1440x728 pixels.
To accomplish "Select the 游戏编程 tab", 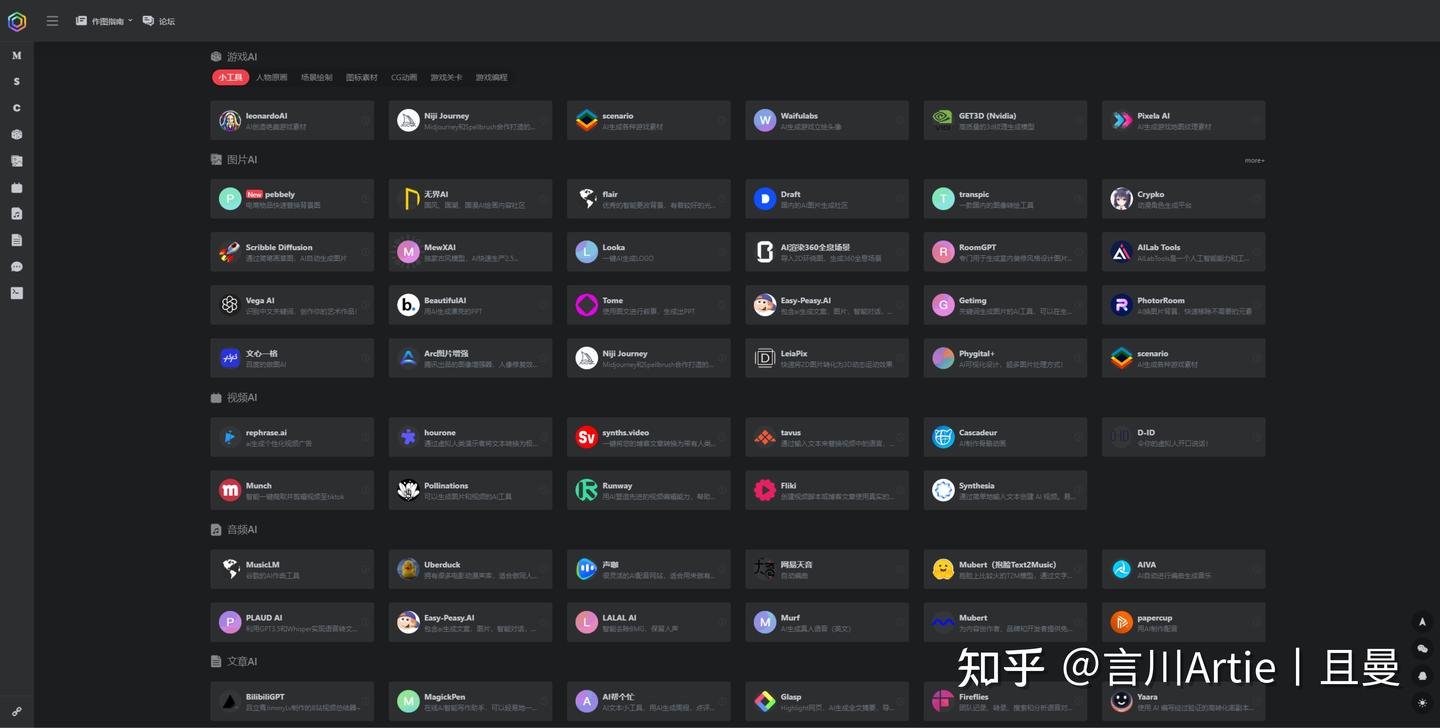I will pos(491,77).
